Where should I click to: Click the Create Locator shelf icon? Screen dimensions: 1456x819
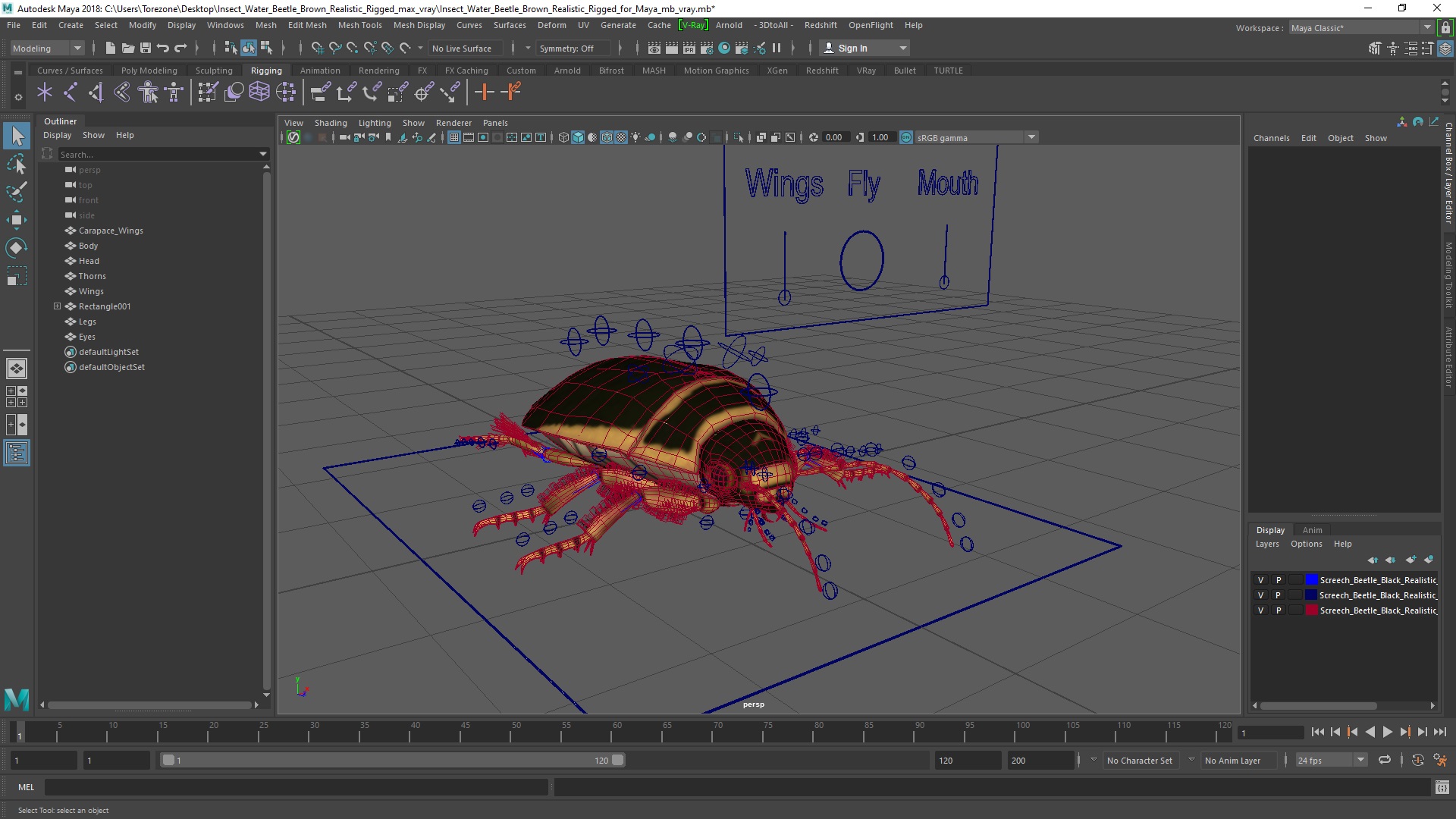click(45, 93)
